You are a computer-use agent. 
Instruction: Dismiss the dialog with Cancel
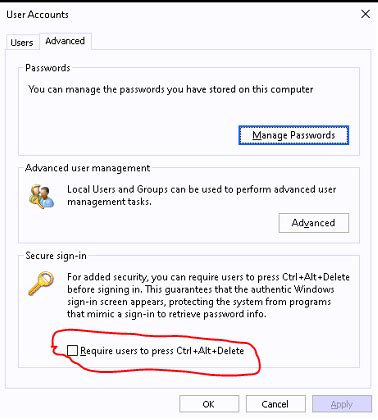pos(275,404)
